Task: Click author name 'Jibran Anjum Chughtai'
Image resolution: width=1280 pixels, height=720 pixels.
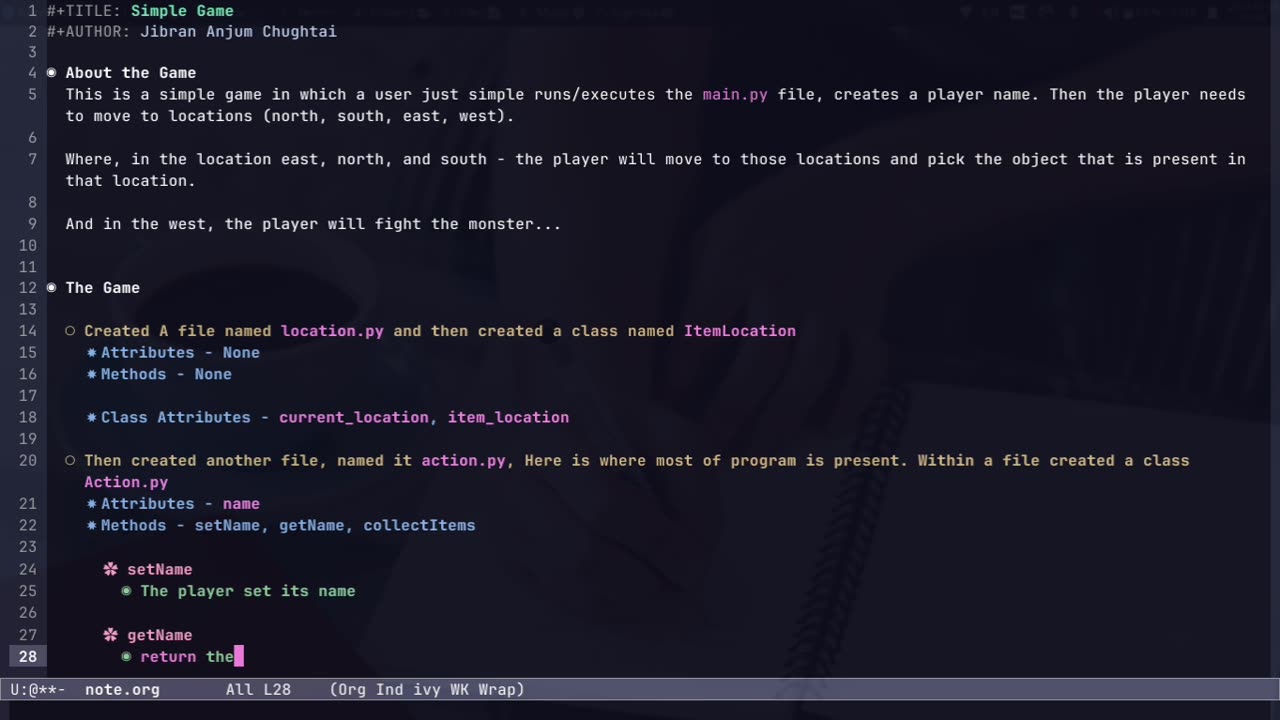Action: 238,32
